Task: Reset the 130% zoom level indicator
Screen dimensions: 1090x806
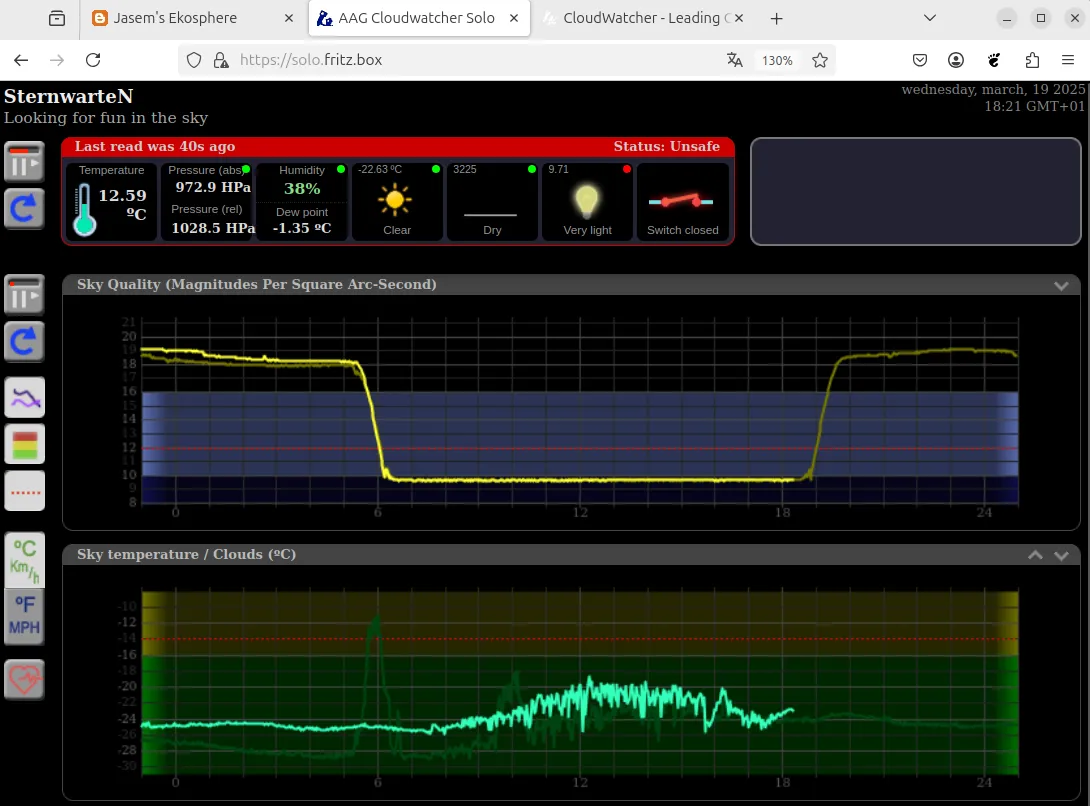Action: coord(777,61)
